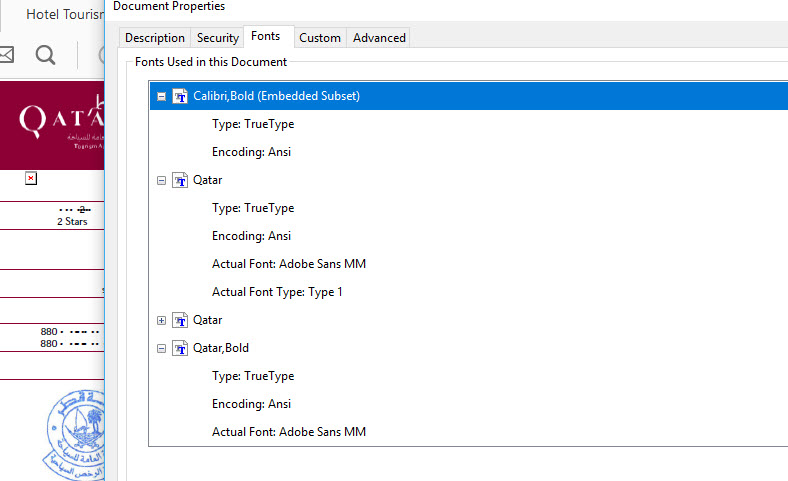Screen dimensions: 788x481
Task: Switch to the Security tab
Action: pyautogui.click(x=218, y=38)
